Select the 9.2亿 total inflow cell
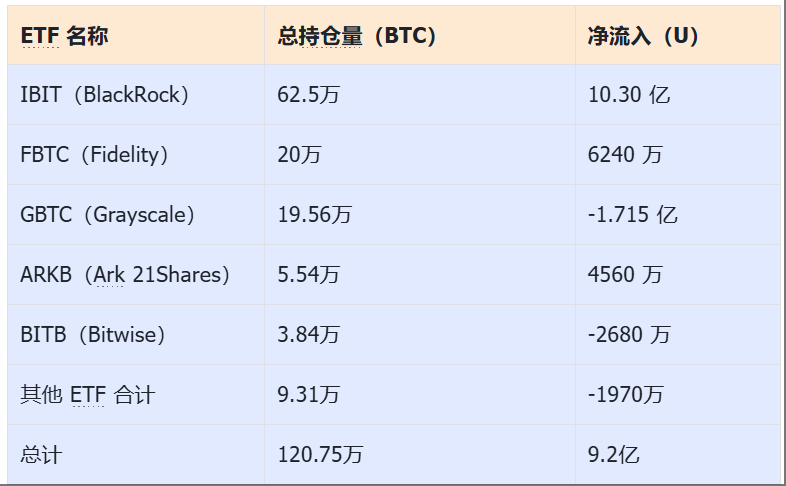This screenshot has height=486, width=786. (678, 454)
